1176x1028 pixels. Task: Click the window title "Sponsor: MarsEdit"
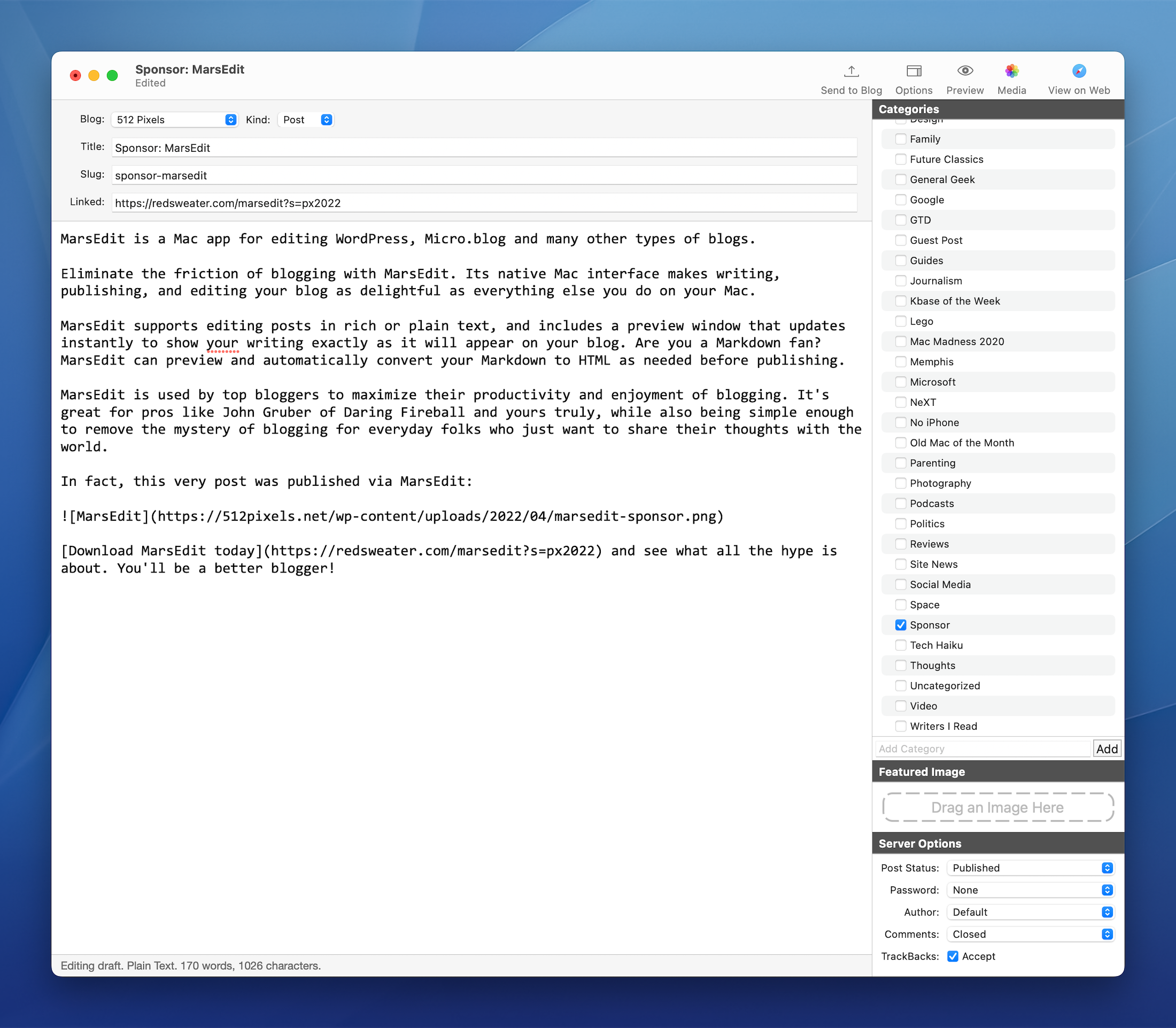190,69
